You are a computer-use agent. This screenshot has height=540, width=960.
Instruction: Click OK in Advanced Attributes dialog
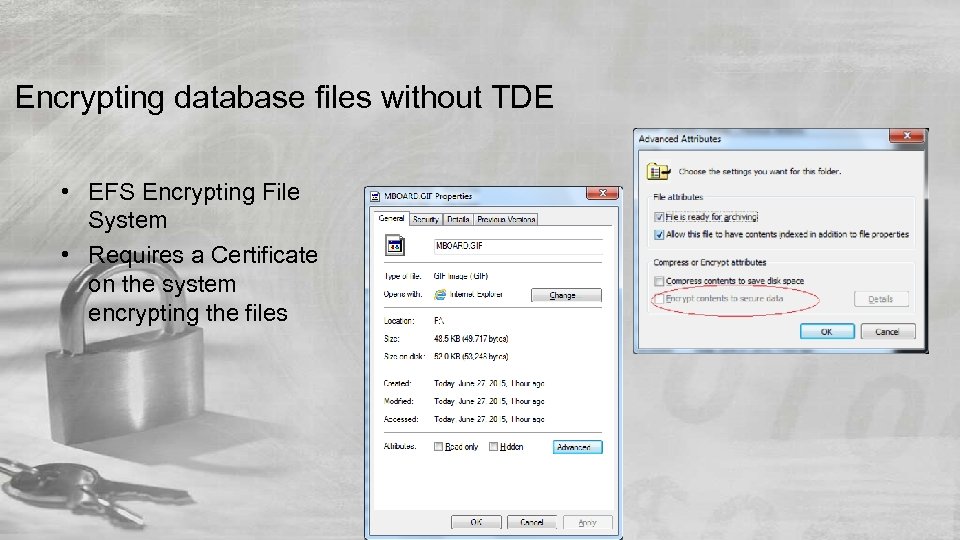pos(827,331)
